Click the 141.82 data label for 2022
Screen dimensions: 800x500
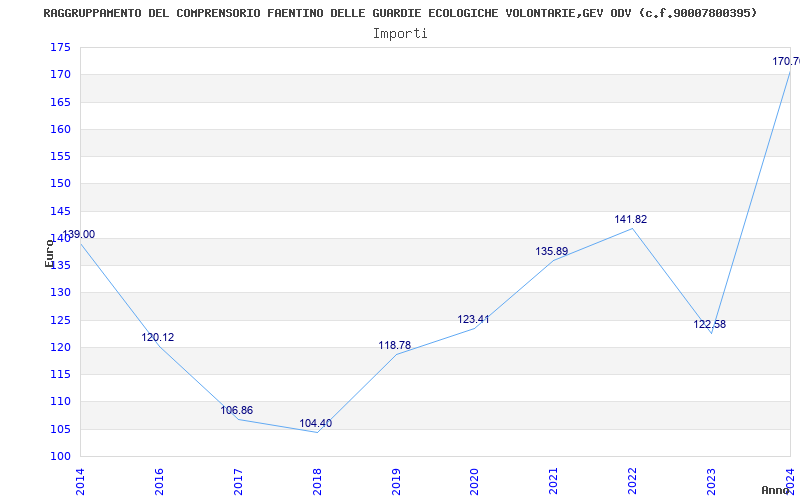[x=631, y=219]
